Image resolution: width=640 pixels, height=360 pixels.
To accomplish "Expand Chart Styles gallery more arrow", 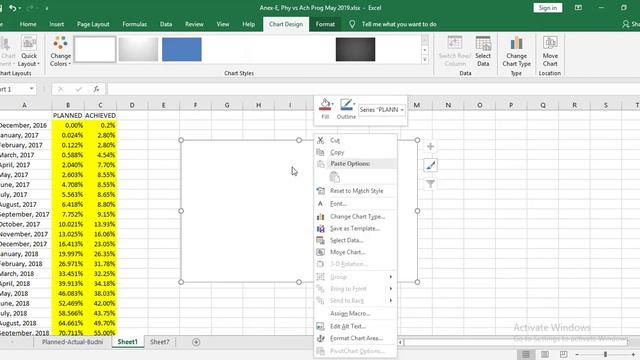I will coord(425,60).
